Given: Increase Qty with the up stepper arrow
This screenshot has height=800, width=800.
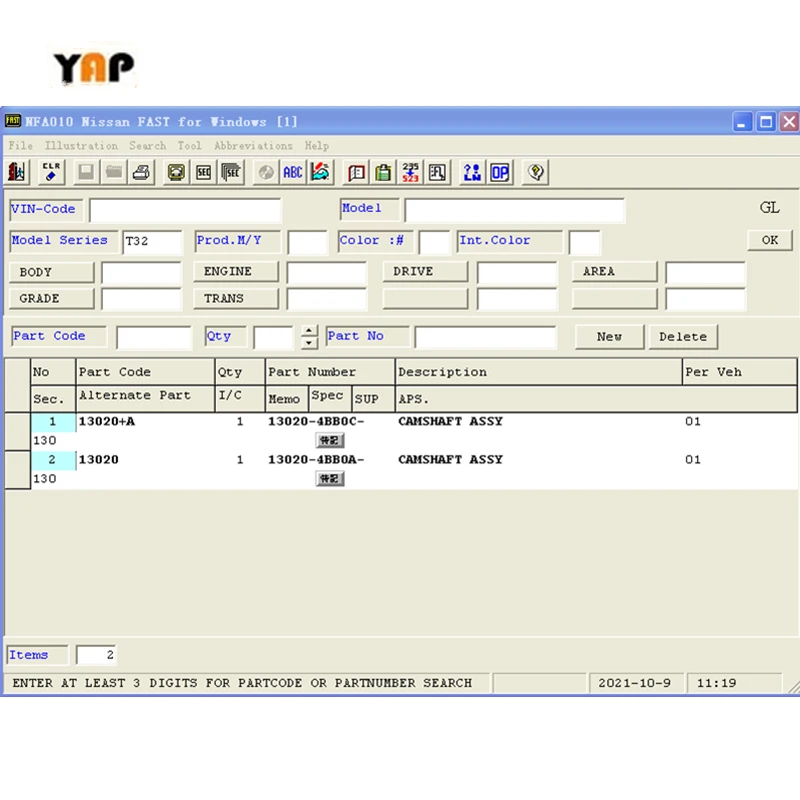Looking at the screenshot, I should click(x=309, y=331).
